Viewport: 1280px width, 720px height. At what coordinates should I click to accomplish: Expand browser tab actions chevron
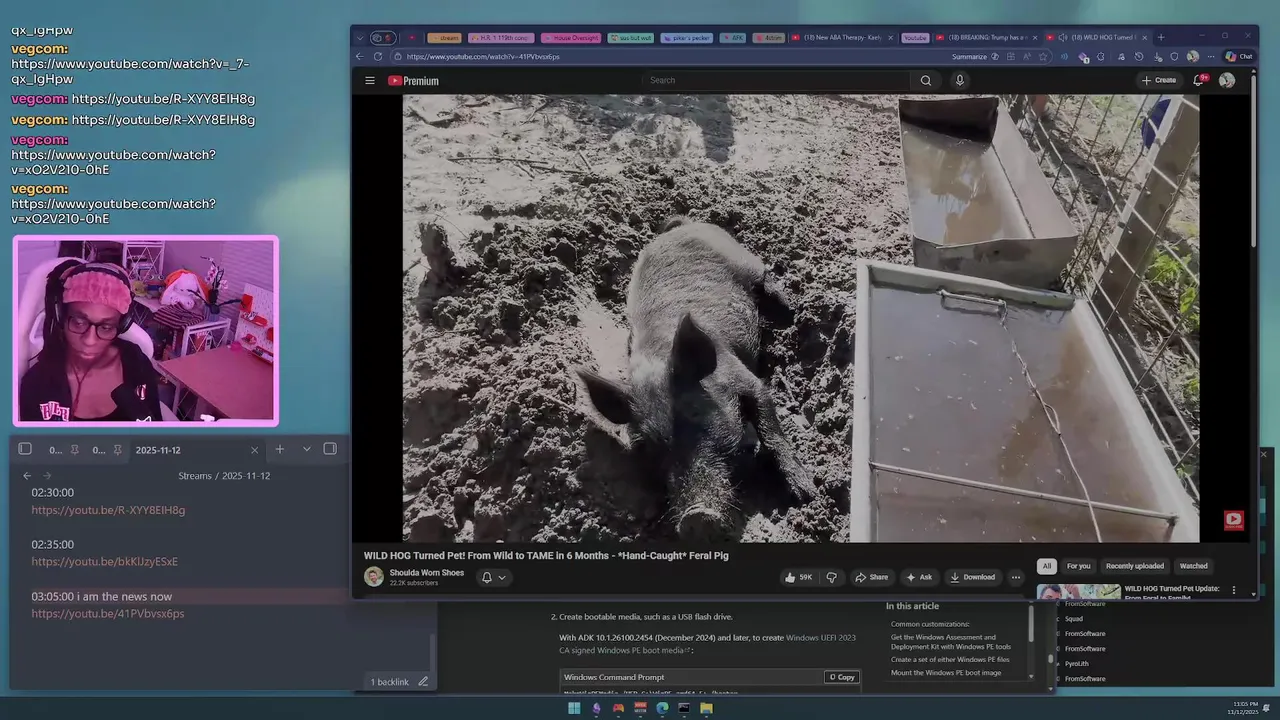[360, 38]
